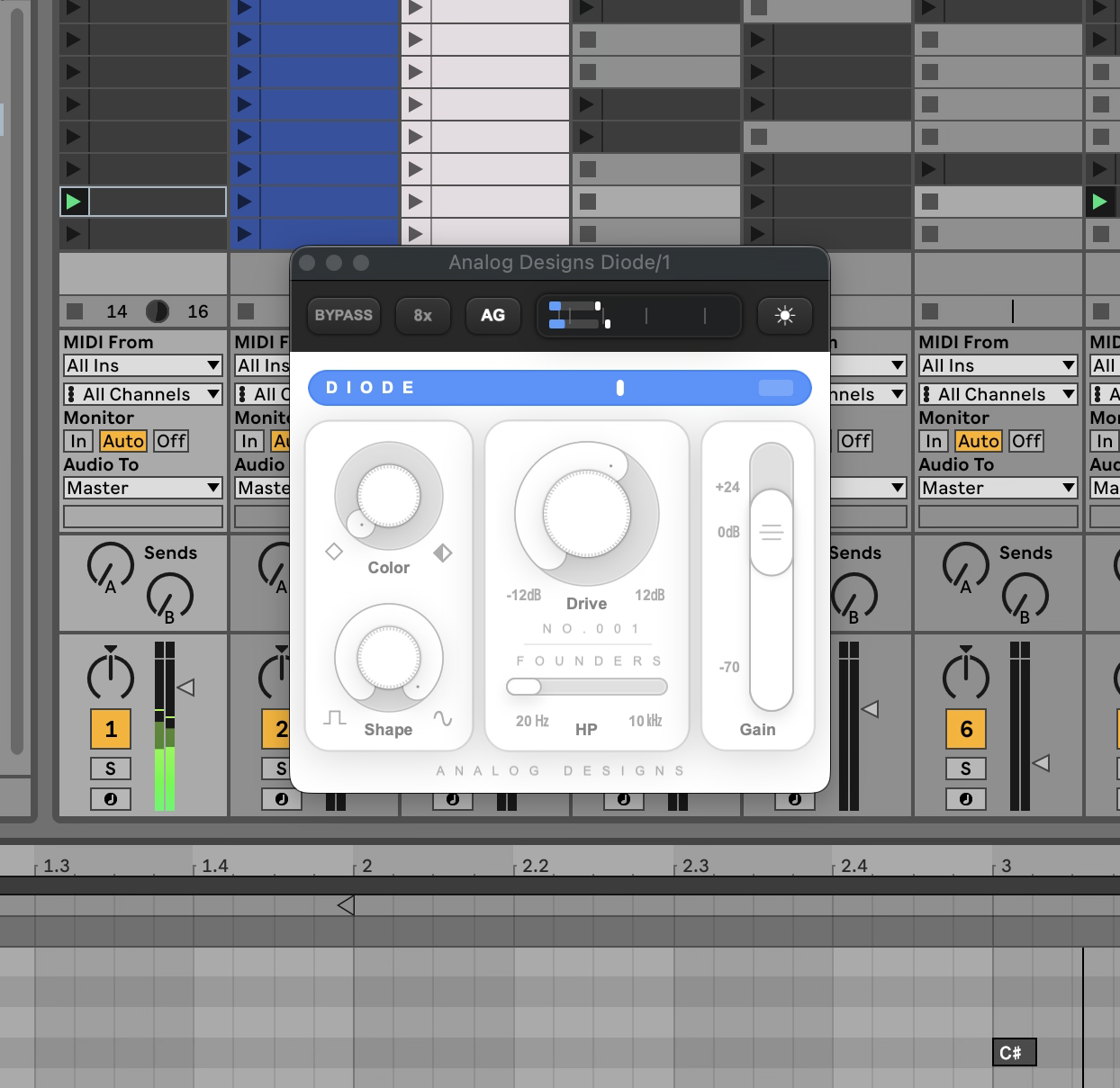This screenshot has height=1088, width=1120.
Task: Solo track 6 with the S button
Action: (966, 769)
